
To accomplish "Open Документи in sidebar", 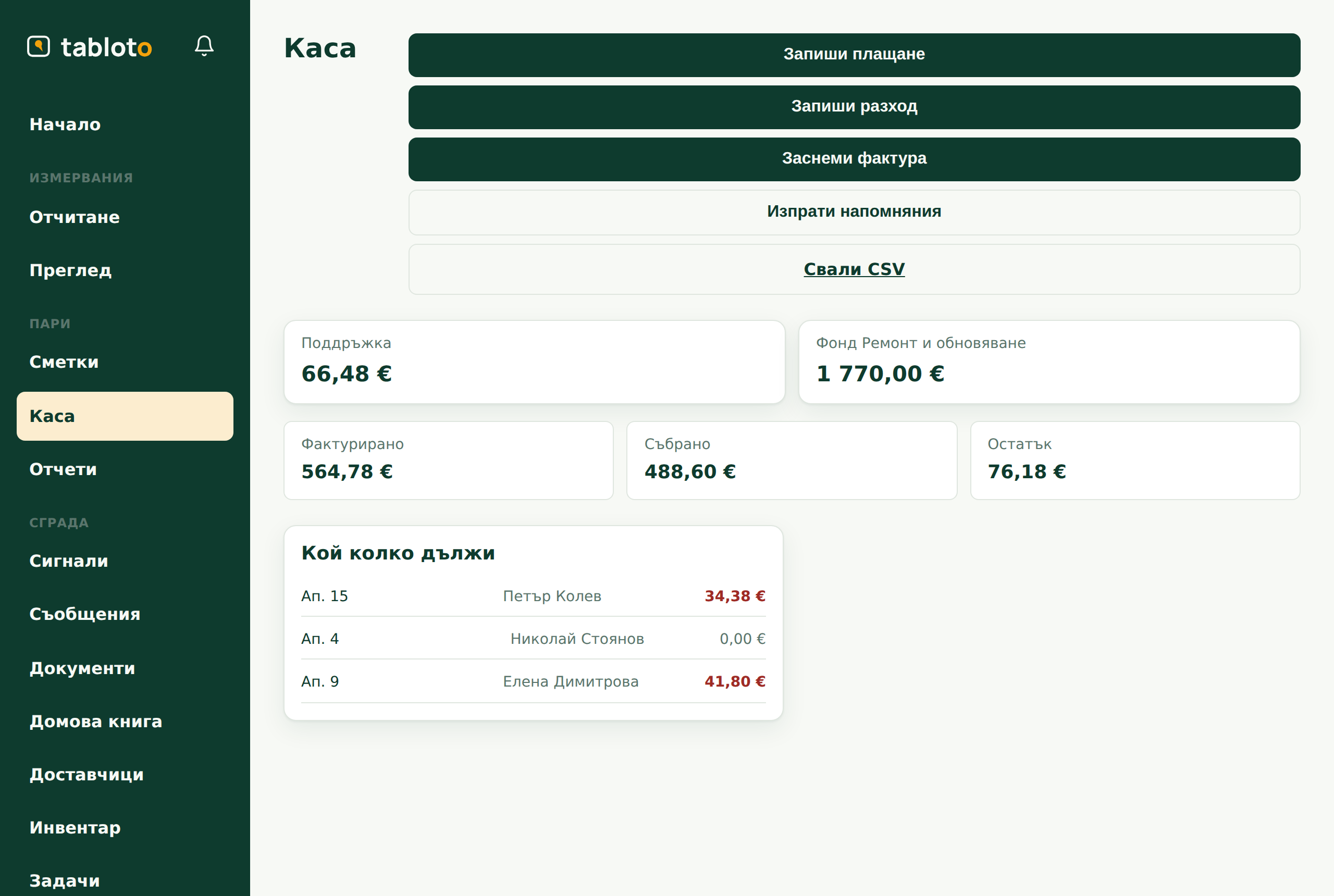I will (125, 668).
